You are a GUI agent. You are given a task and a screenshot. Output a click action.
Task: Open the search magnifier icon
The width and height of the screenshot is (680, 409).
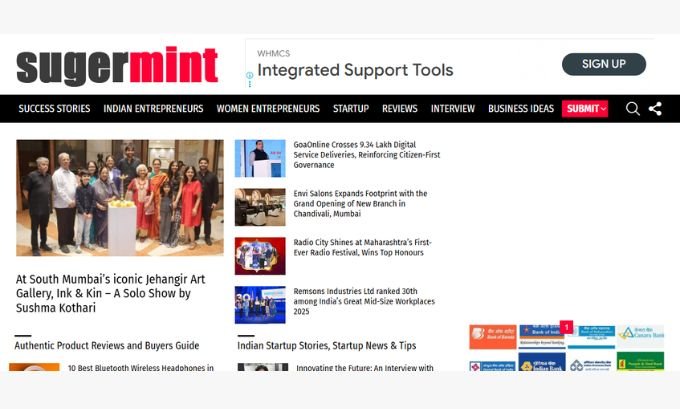(632, 108)
